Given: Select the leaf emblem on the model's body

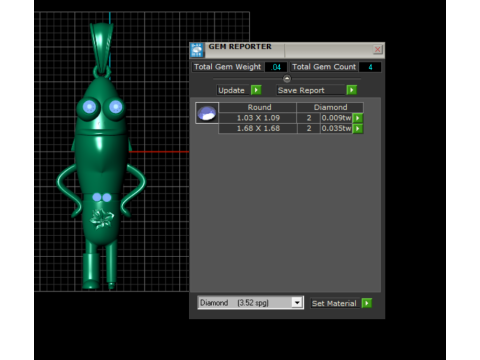Looking at the screenshot, I should pos(102,218).
